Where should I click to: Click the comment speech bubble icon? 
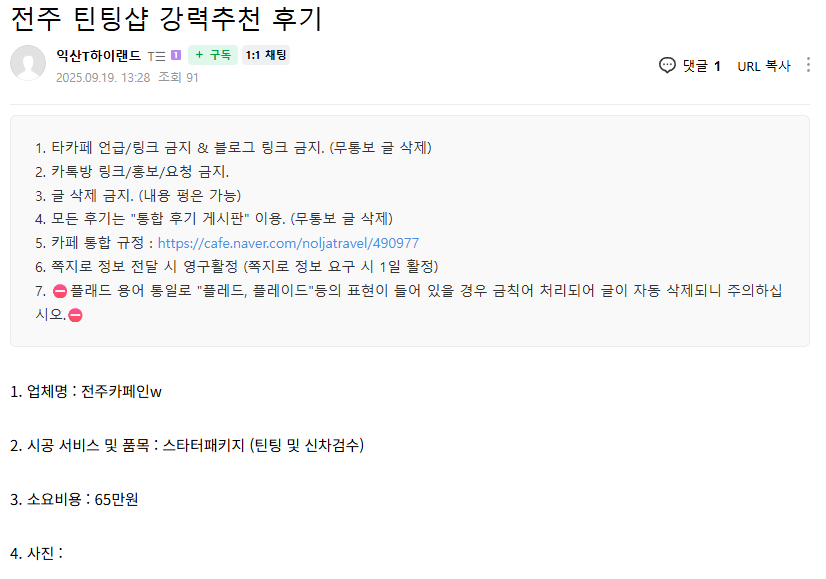[667, 65]
